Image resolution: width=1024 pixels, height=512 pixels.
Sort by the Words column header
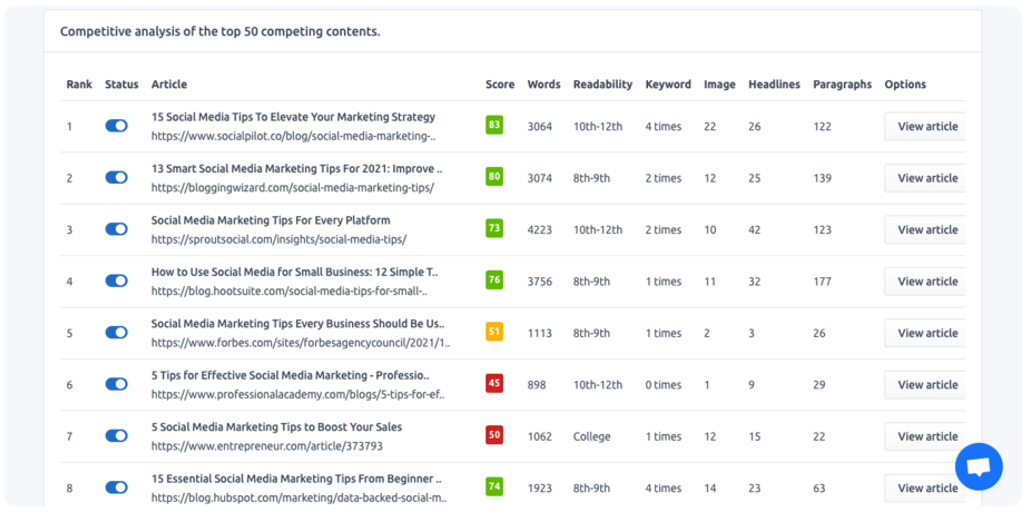544,85
